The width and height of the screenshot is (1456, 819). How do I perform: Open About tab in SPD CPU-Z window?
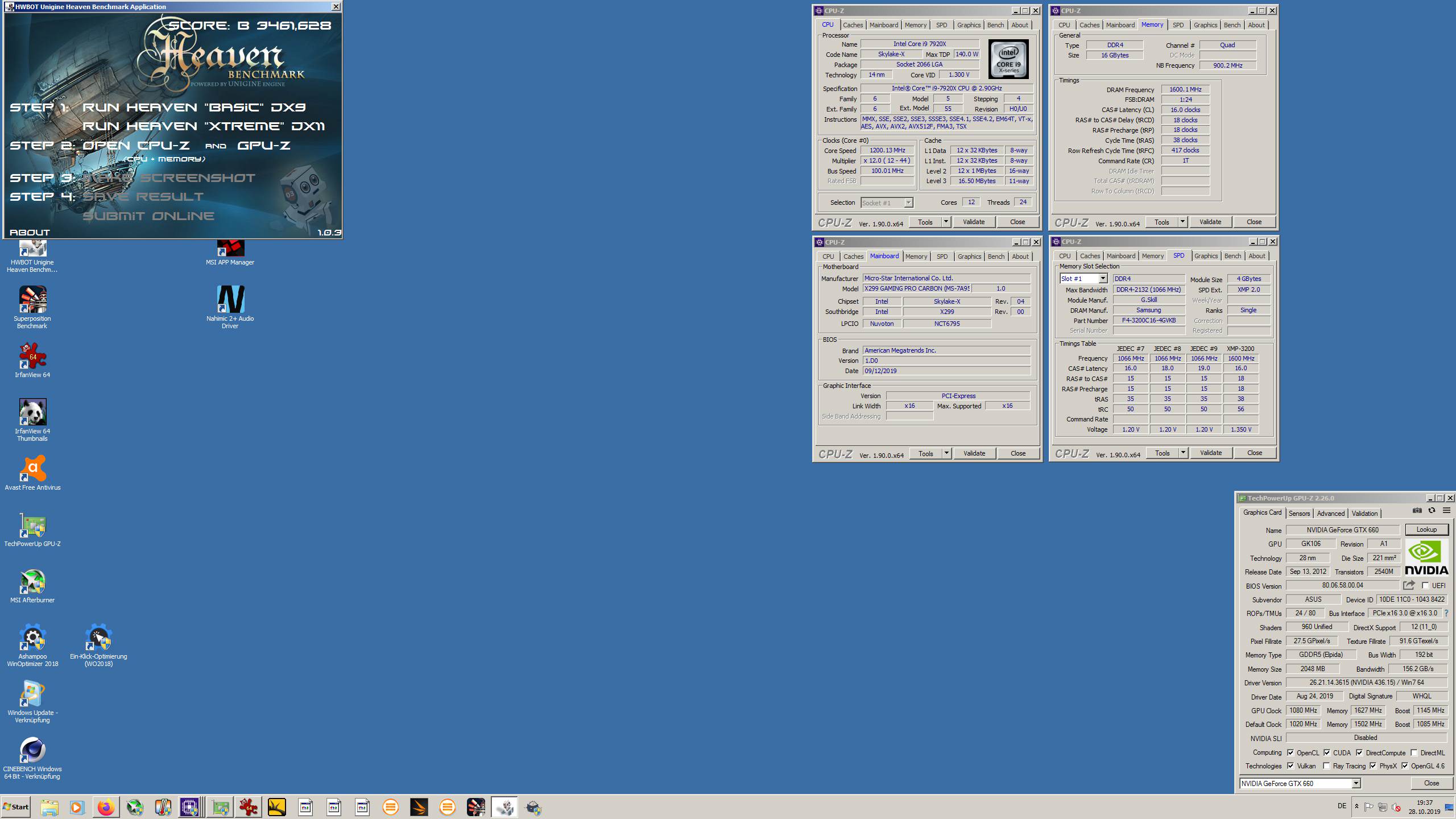click(x=1257, y=256)
